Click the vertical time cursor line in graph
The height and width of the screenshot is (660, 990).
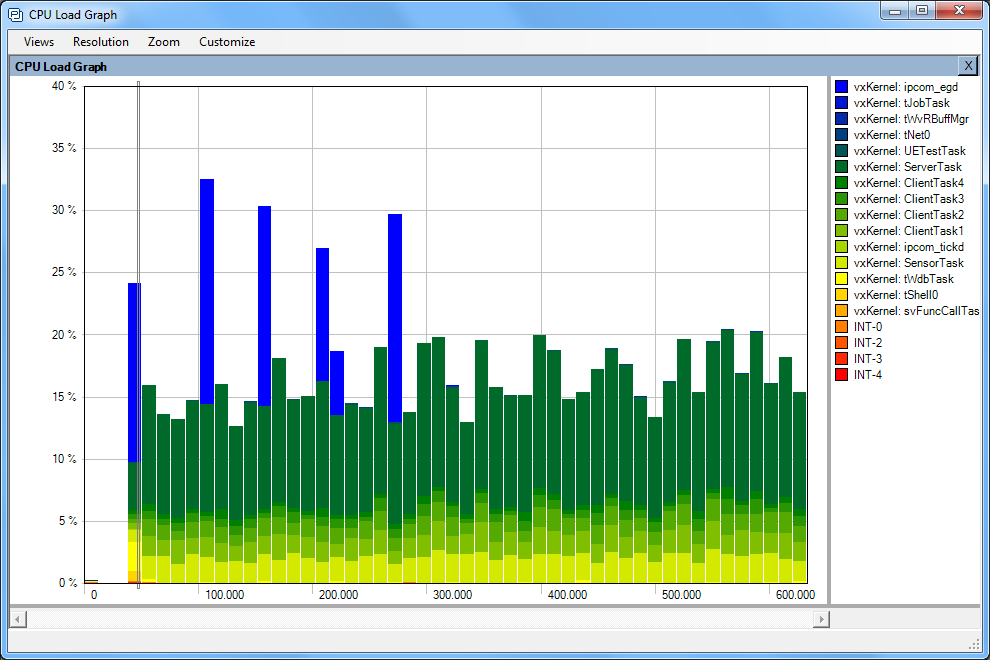(138, 335)
